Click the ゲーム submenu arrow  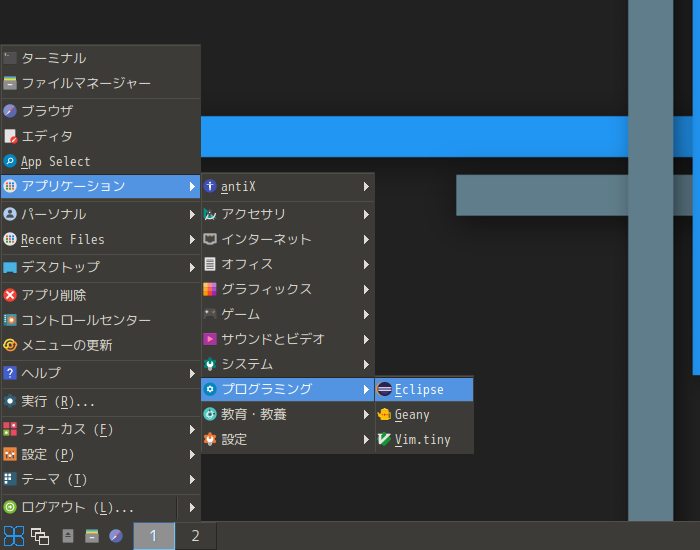click(366, 315)
